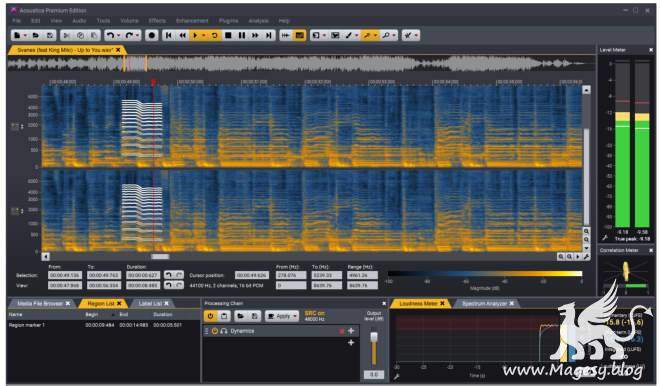Click the output level slider handle
This screenshot has height=386, width=660.
point(373,338)
